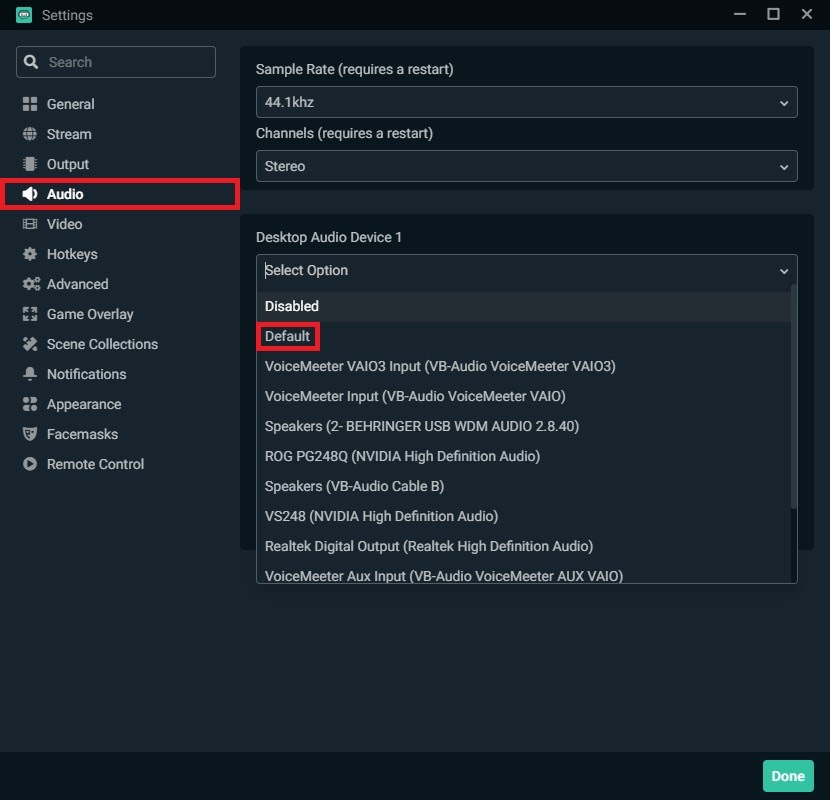Viewport: 830px width, 800px height.
Task: Select Speakers (VB-Audio Cable B)
Action: [x=524, y=486]
